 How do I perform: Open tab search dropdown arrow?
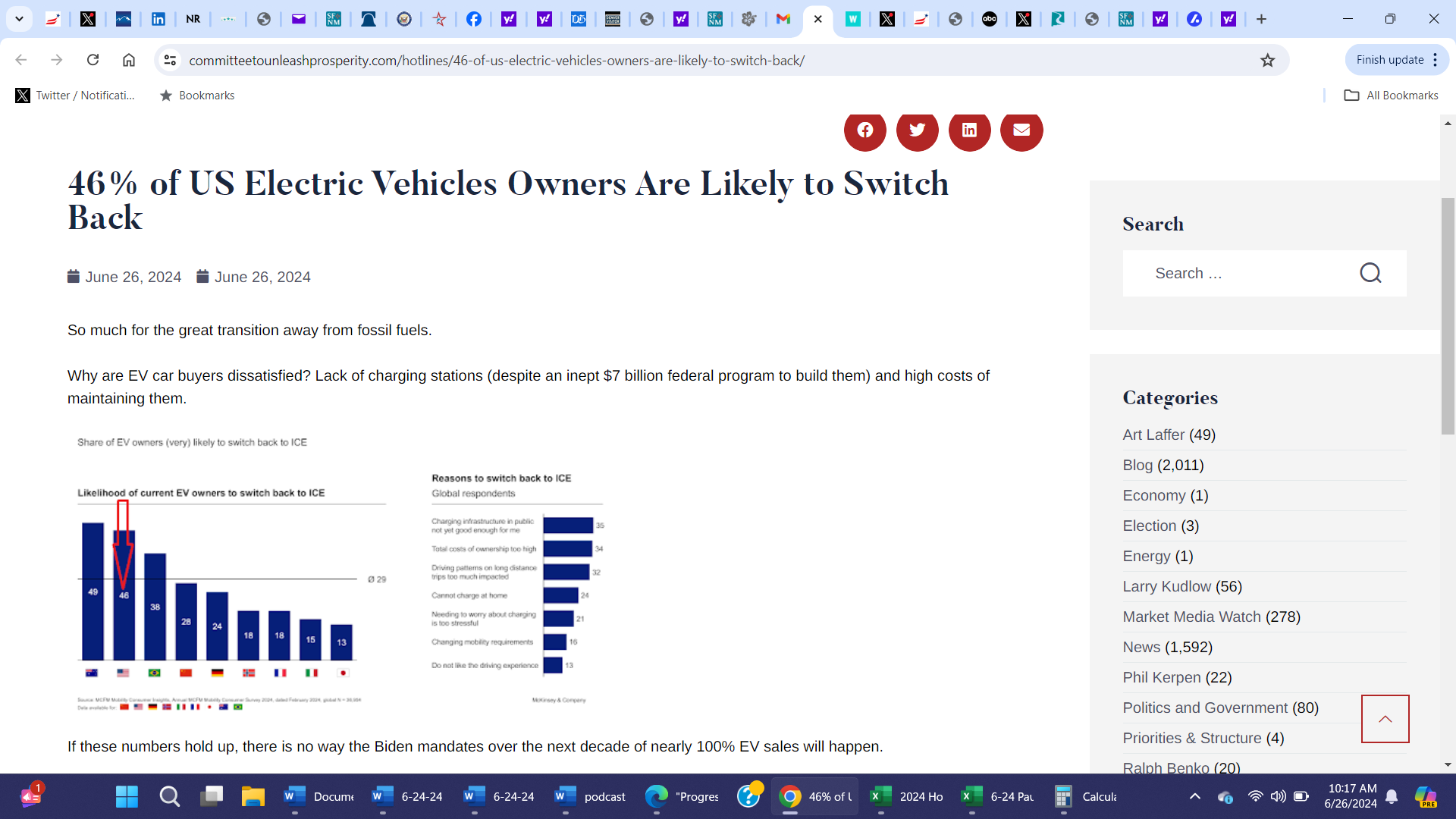pyautogui.click(x=19, y=19)
